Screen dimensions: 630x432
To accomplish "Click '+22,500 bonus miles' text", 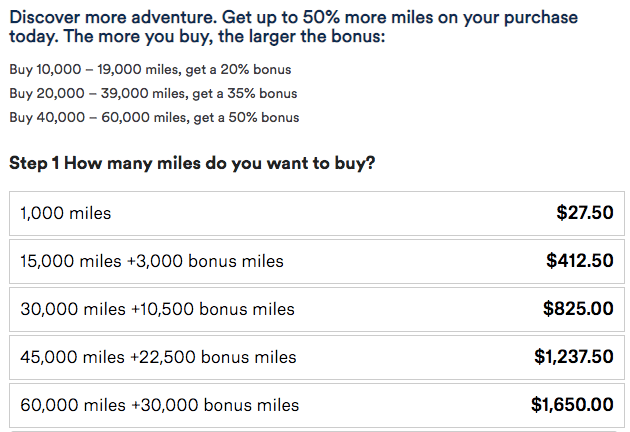I will coord(213,357).
